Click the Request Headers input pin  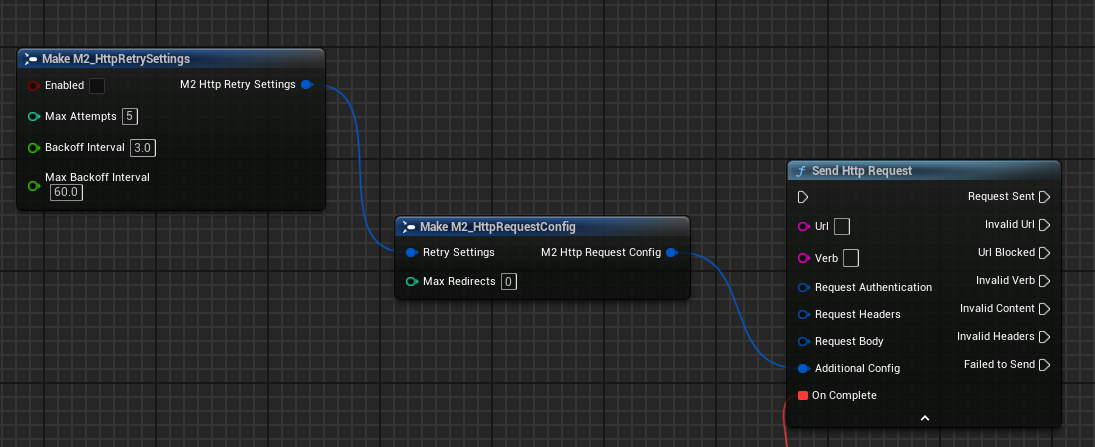(x=803, y=315)
